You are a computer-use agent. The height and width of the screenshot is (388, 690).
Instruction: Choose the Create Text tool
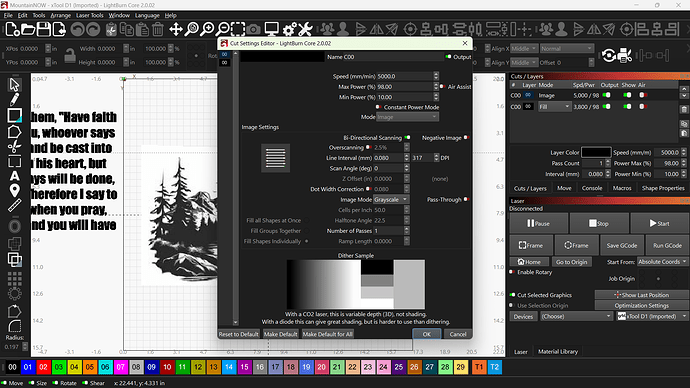pos(15,176)
